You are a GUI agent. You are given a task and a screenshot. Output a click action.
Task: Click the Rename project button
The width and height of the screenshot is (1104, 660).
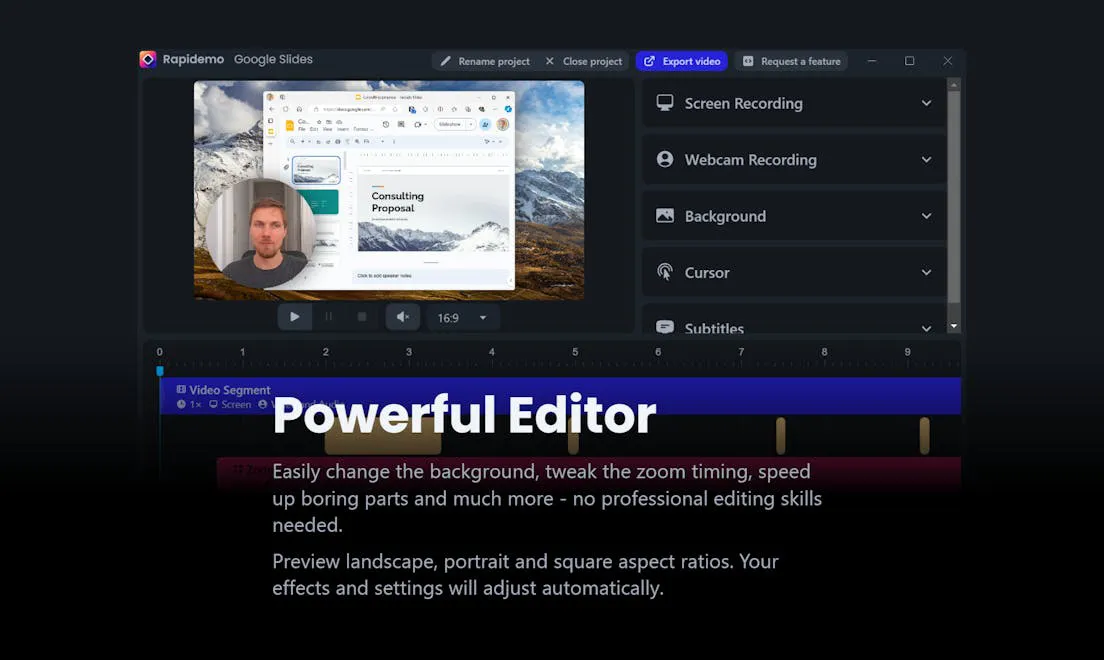pos(485,61)
